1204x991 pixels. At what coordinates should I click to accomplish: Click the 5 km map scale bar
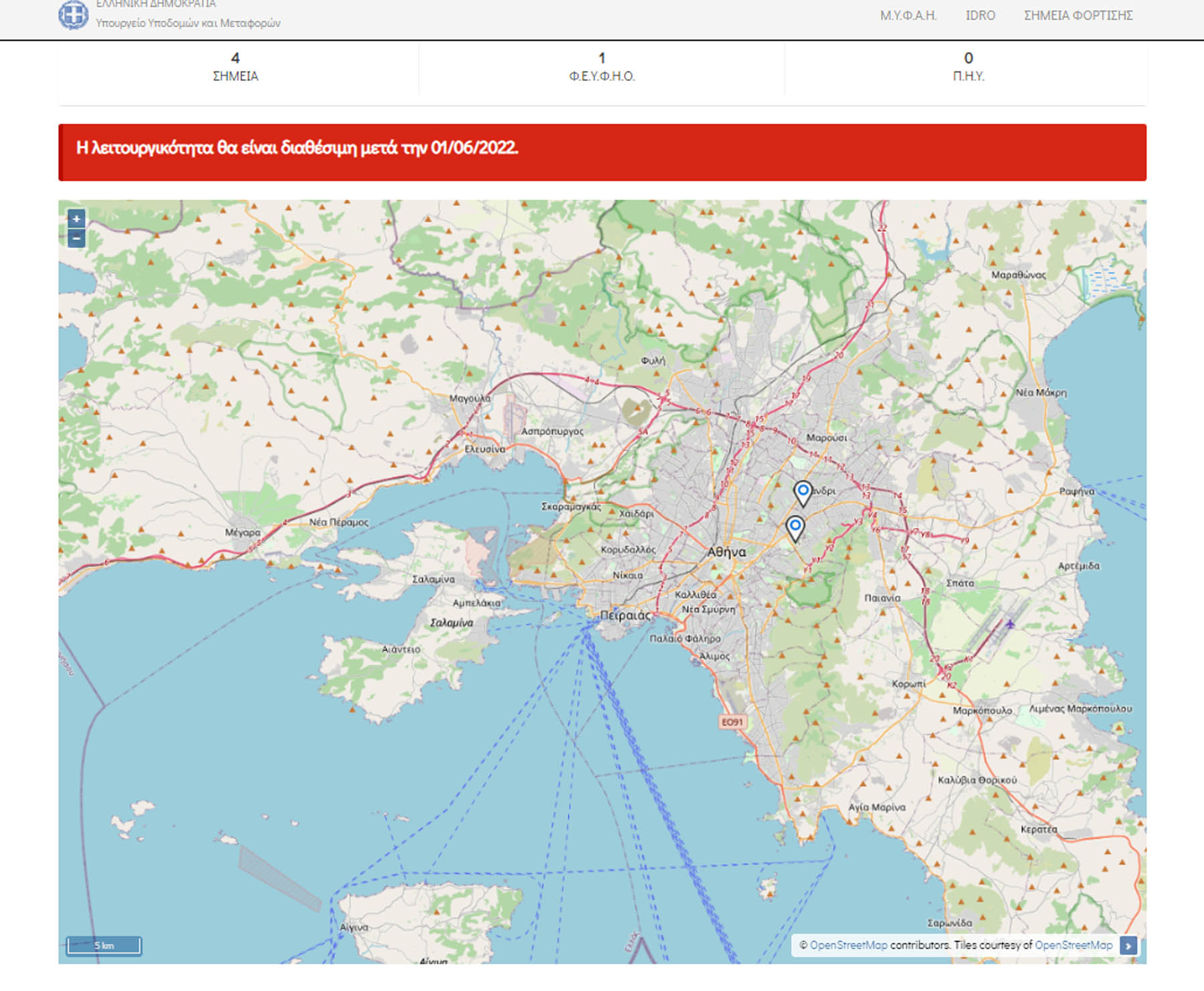click(104, 946)
